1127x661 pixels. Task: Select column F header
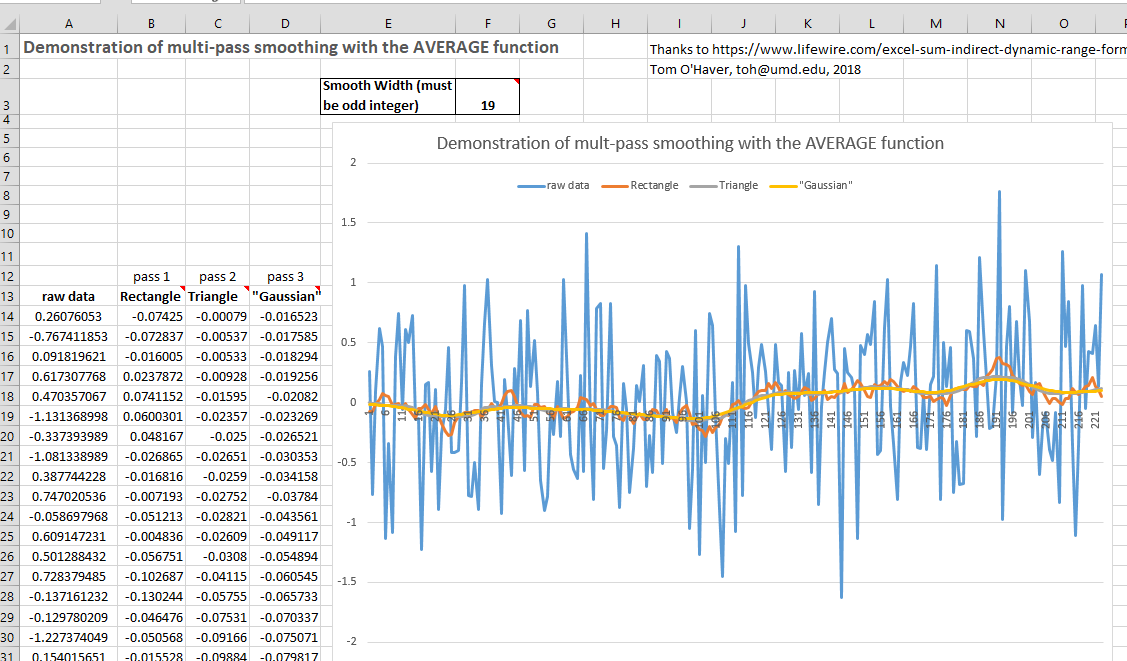pos(487,24)
